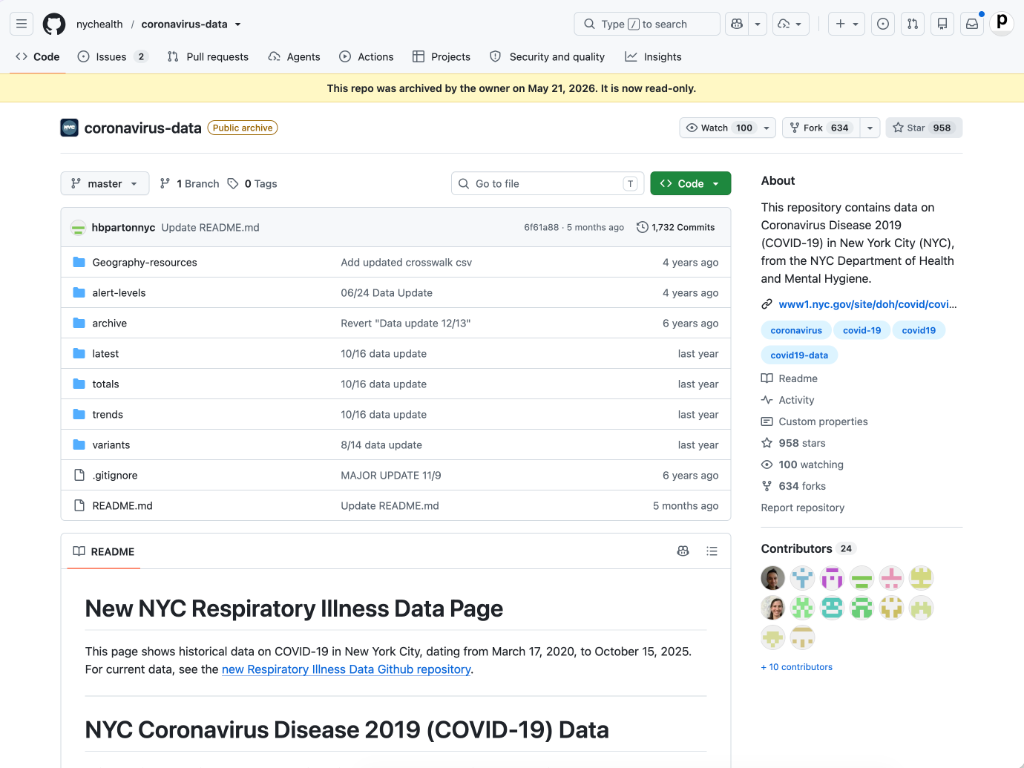This screenshot has height=768, width=1024.
Task: Expand the coronavirus-data breadcrumb dropdown
Action: pyautogui.click(x=238, y=24)
